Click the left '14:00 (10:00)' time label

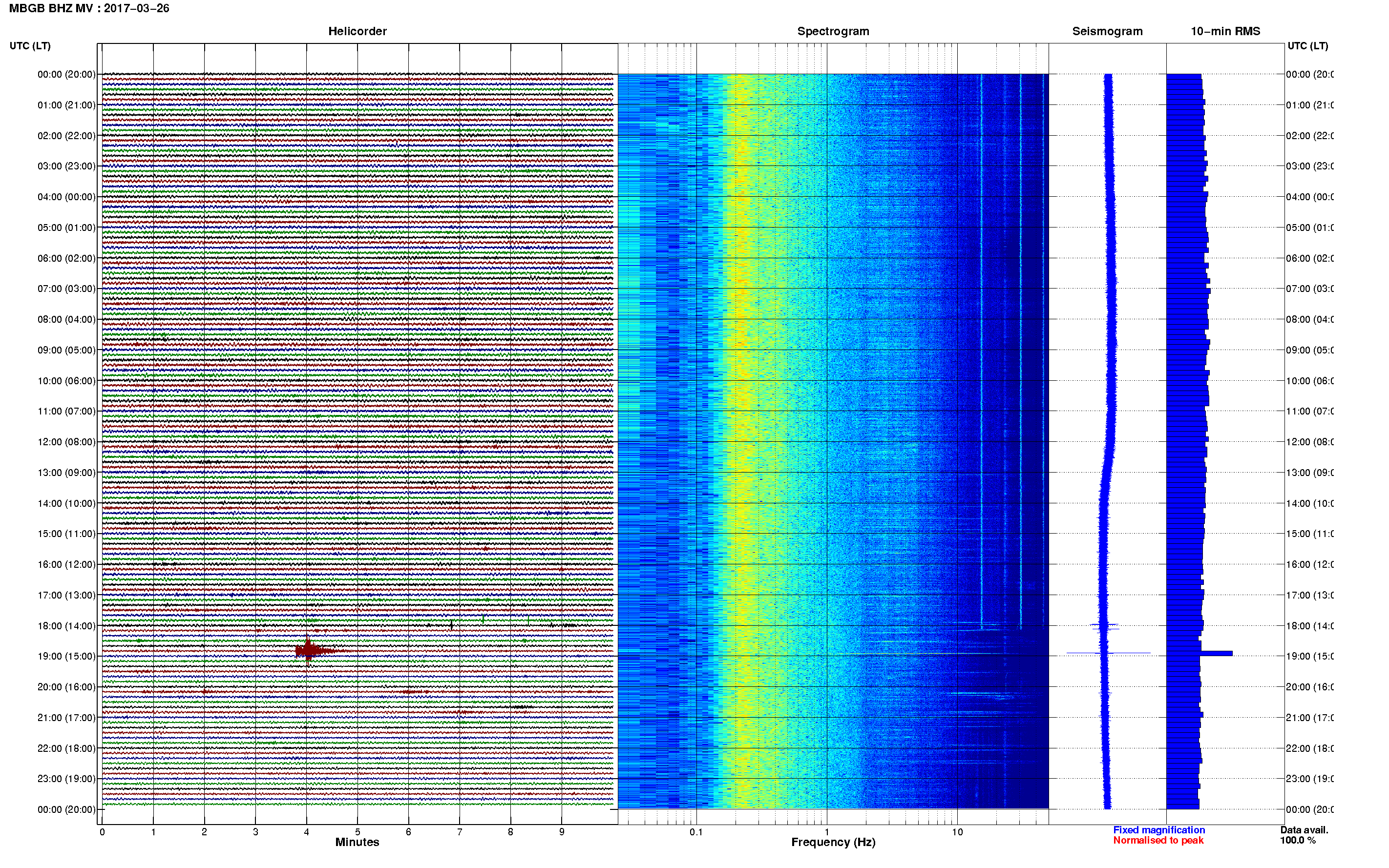click(66, 503)
